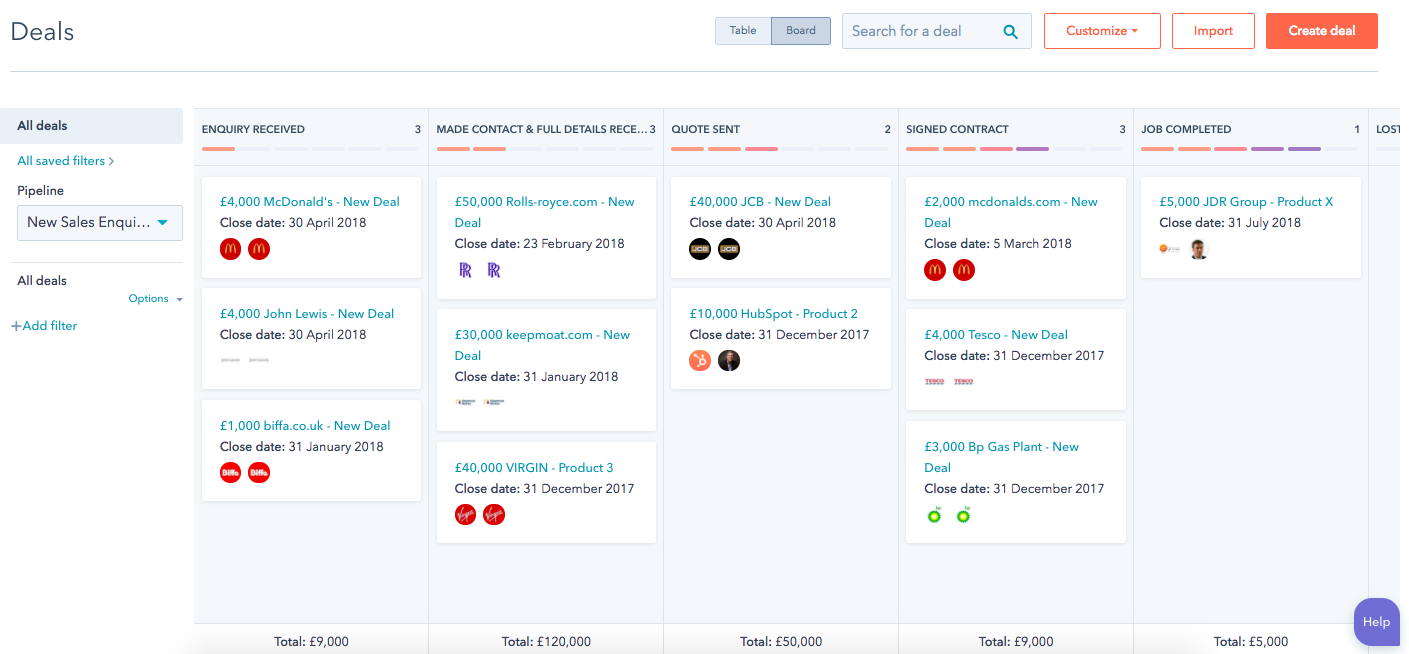
Task: Click Close date: 23 February 2018 text
Action: pyautogui.click(x=540, y=244)
